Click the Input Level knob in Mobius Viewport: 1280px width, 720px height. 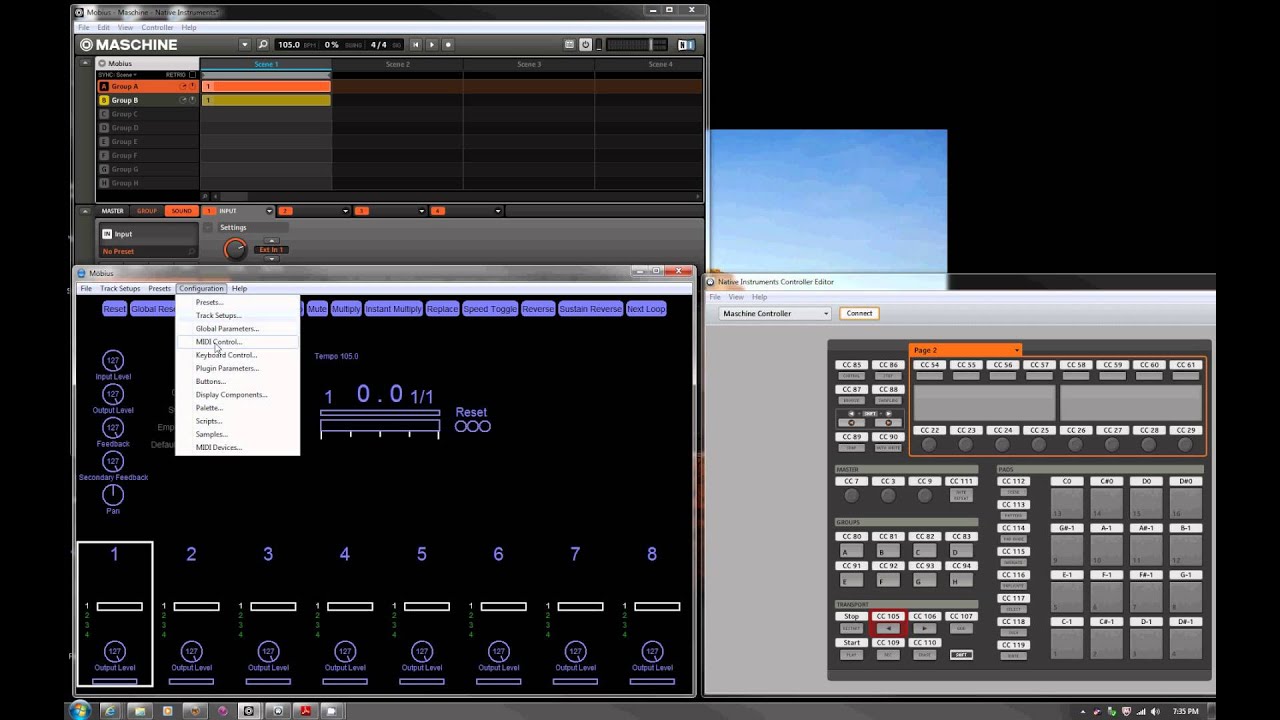pyautogui.click(x=113, y=360)
